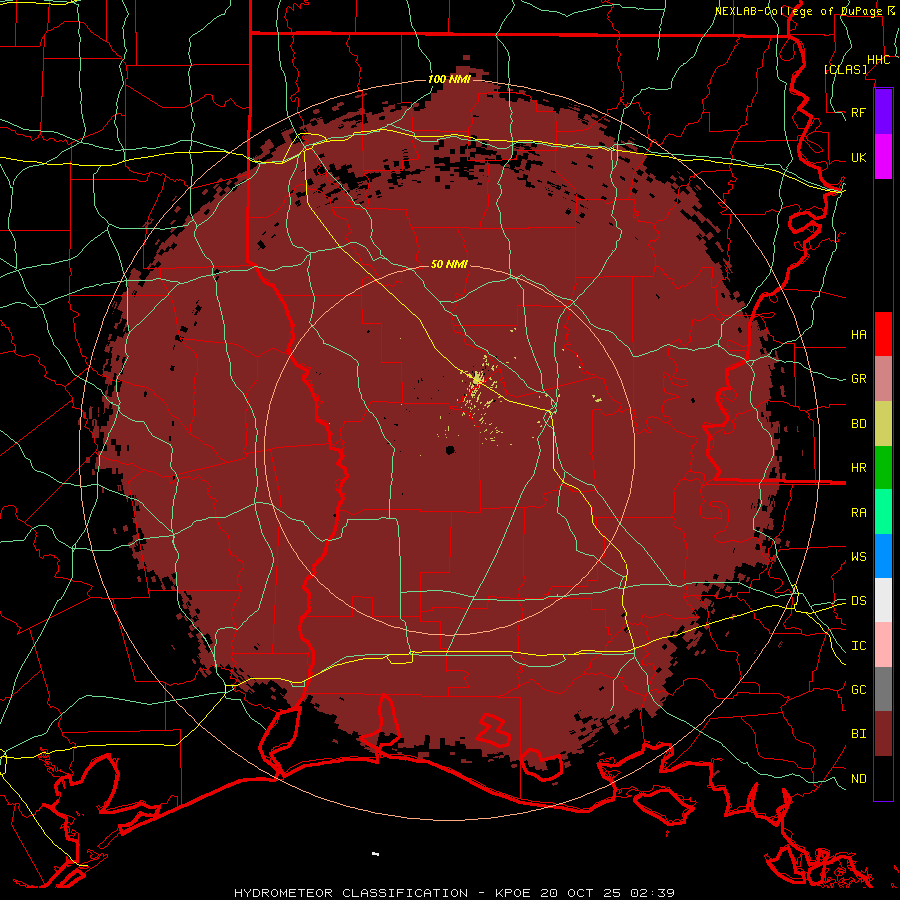Image resolution: width=900 pixels, height=900 pixels.
Task: Click the HR green legend swatch
Action: (883, 467)
